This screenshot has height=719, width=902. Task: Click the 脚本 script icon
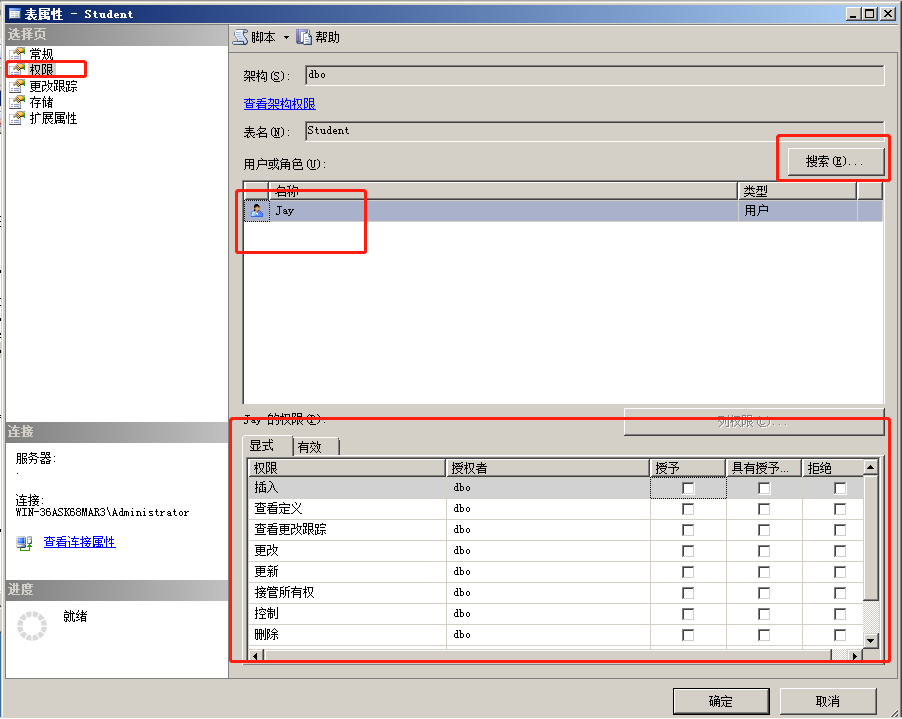240,37
